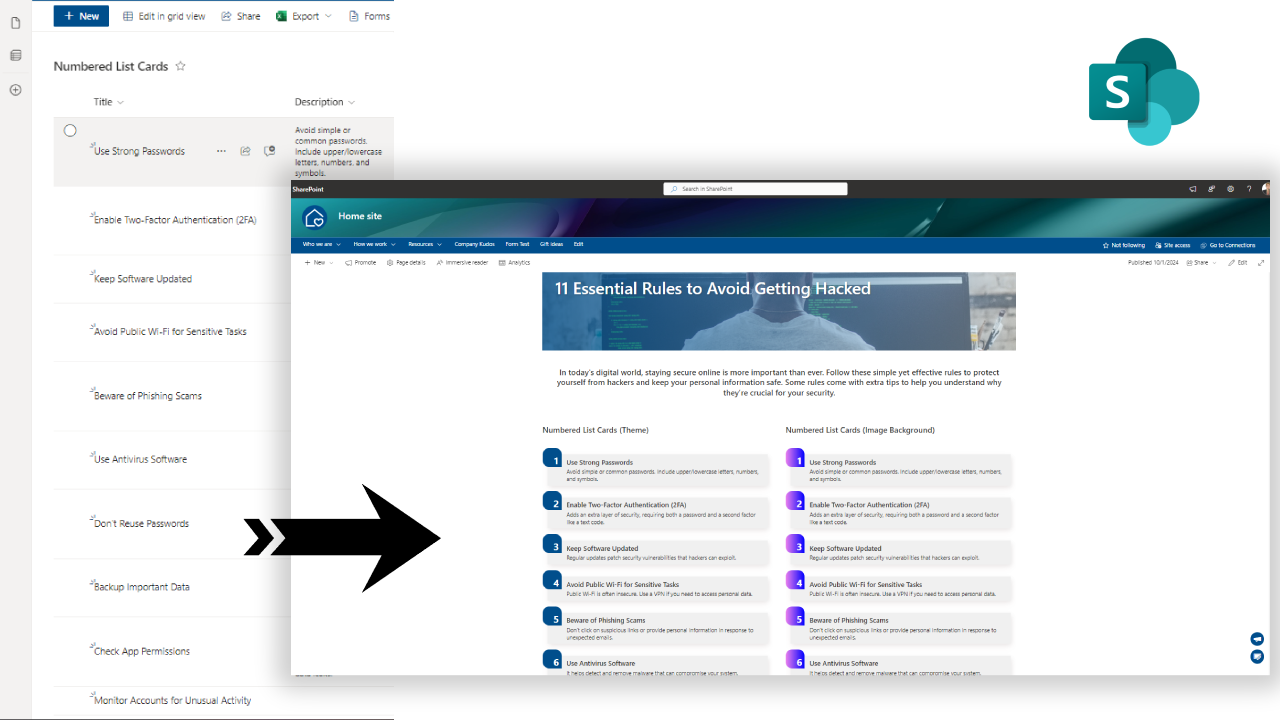Click the megaphone icon in SharePoint header
Screen dimensions: 1280x720
(1193, 189)
